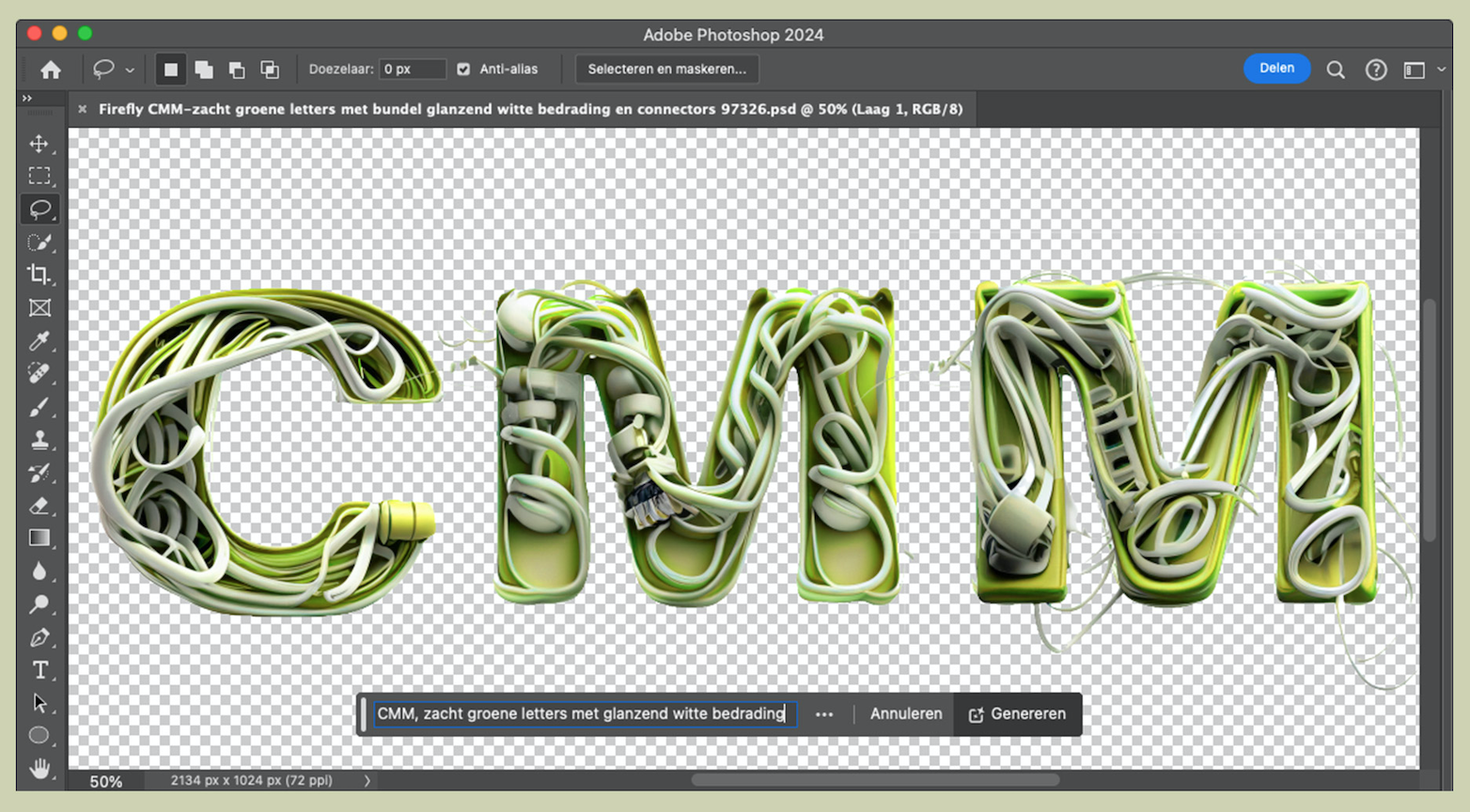Viewport: 1470px width, 812px height.
Task: Choose the Pen tool
Action: tap(39, 637)
